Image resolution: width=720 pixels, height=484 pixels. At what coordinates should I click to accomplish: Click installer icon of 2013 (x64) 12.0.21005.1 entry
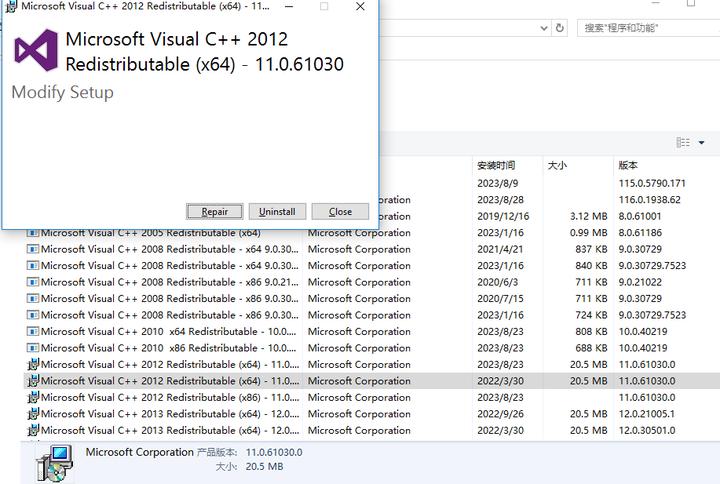[33, 414]
